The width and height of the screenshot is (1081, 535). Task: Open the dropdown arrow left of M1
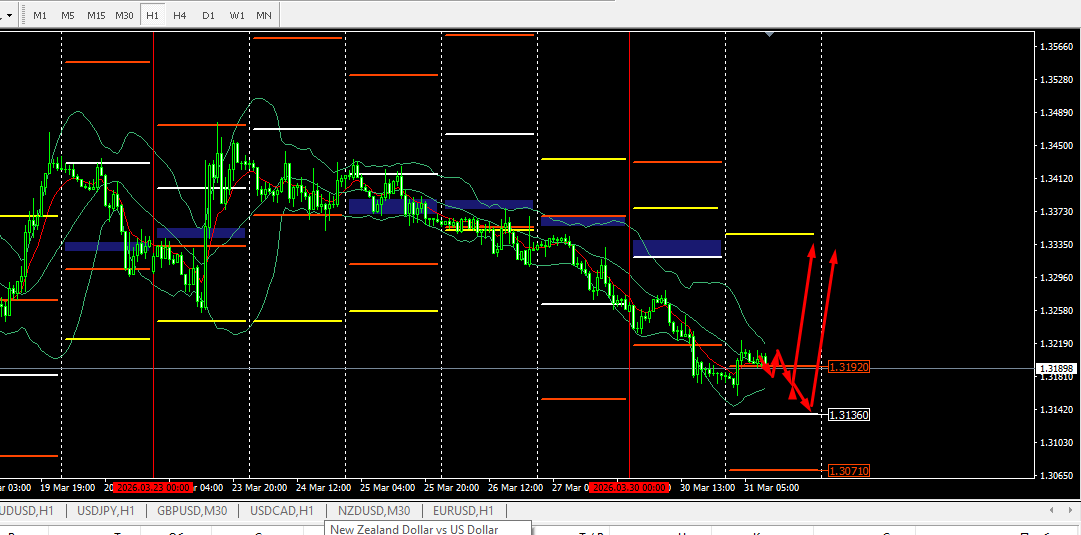click(x=10, y=14)
